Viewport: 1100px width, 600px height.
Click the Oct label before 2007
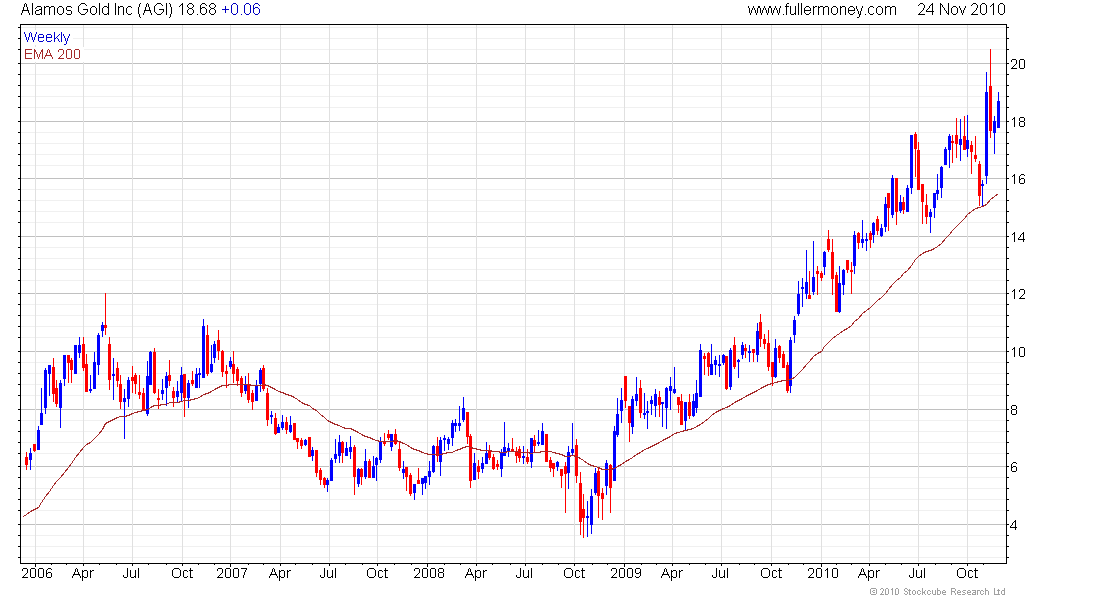pyautogui.click(x=182, y=573)
